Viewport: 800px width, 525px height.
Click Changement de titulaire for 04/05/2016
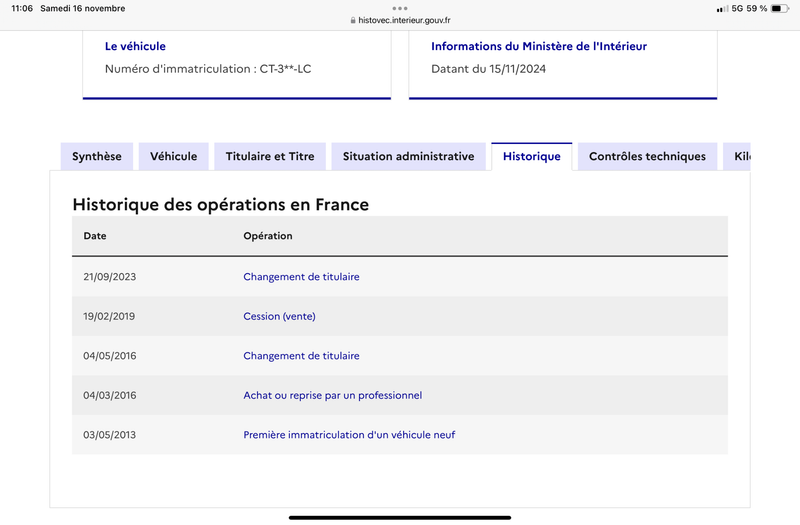(301, 356)
